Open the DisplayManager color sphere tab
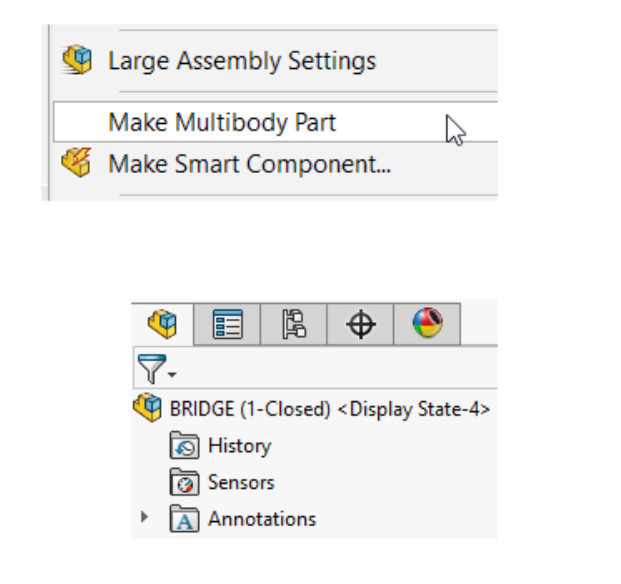This screenshot has height=584, width=621. [x=428, y=324]
